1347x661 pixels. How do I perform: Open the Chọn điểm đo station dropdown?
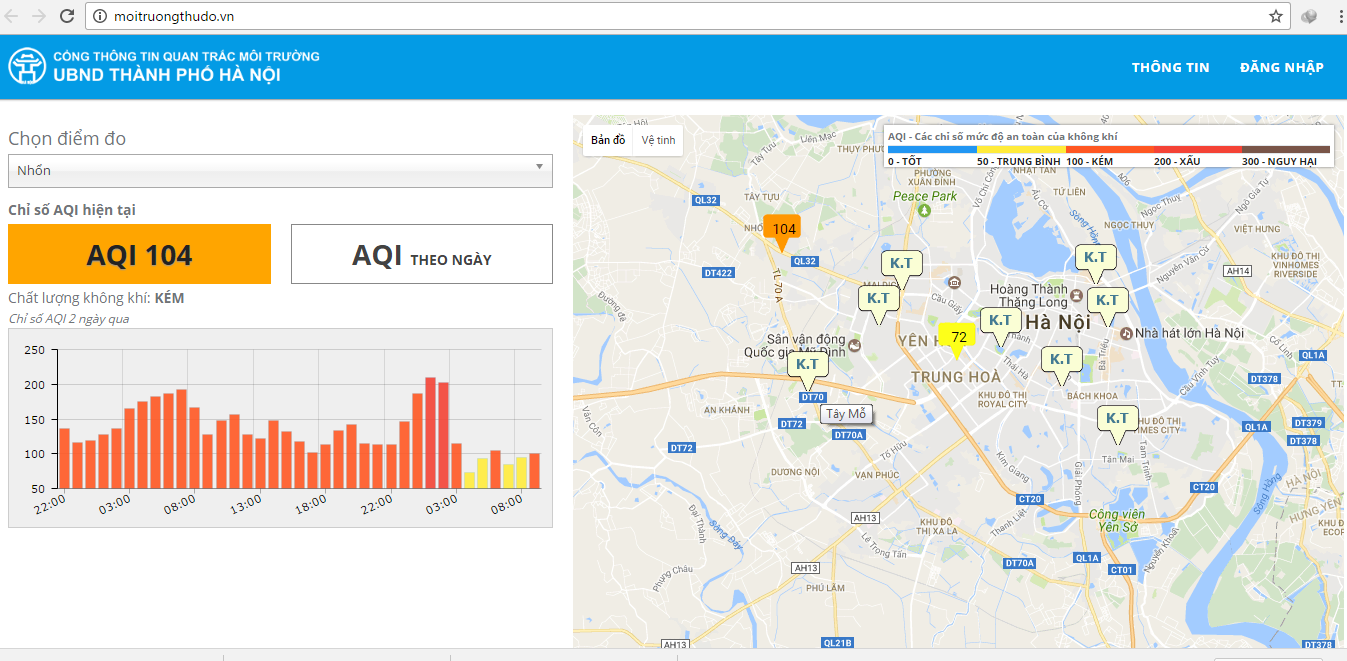(280, 170)
